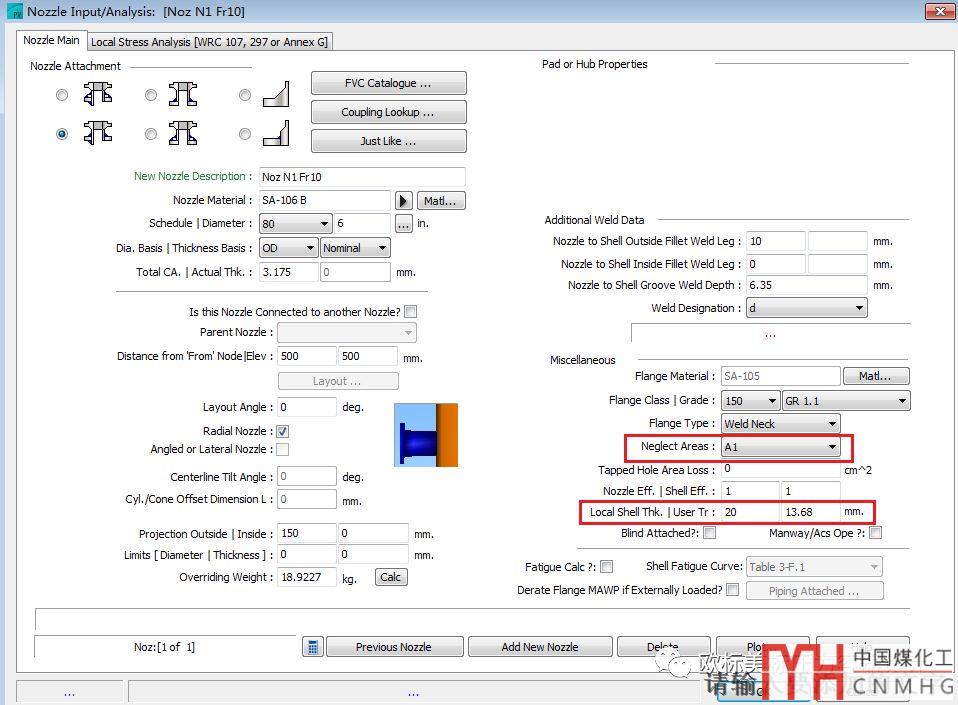The height and width of the screenshot is (705, 958).
Task: Click the third bottom-row stepped nozzle diagram icon
Action: pyautogui.click(x=276, y=133)
